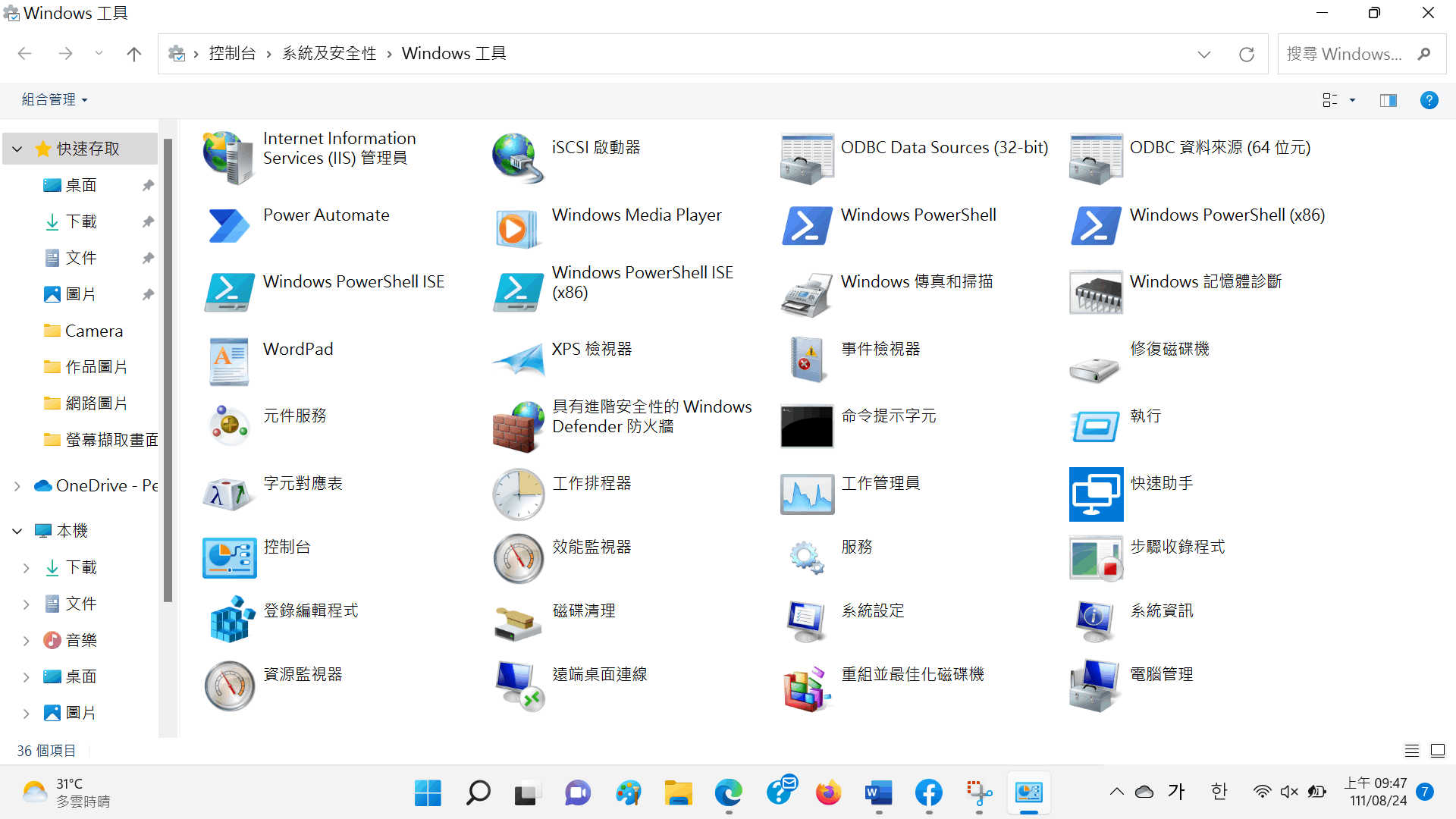This screenshot has width=1456, height=819.
Task: Expand 下載 under 本機
Action: click(27, 567)
